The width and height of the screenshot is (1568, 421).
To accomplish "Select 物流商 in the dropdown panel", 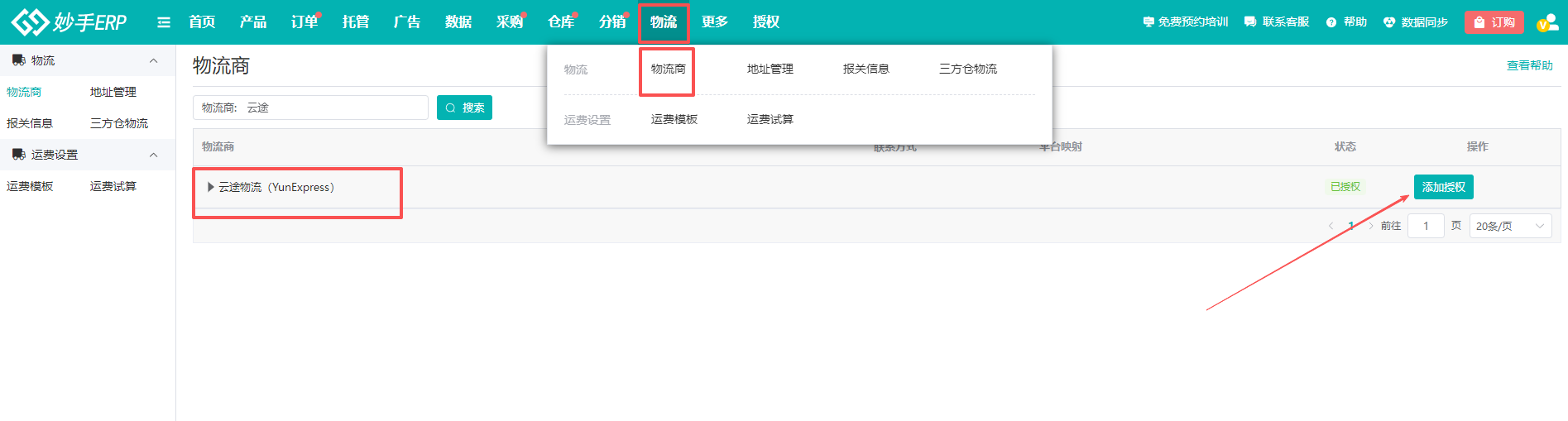I will [668, 69].
